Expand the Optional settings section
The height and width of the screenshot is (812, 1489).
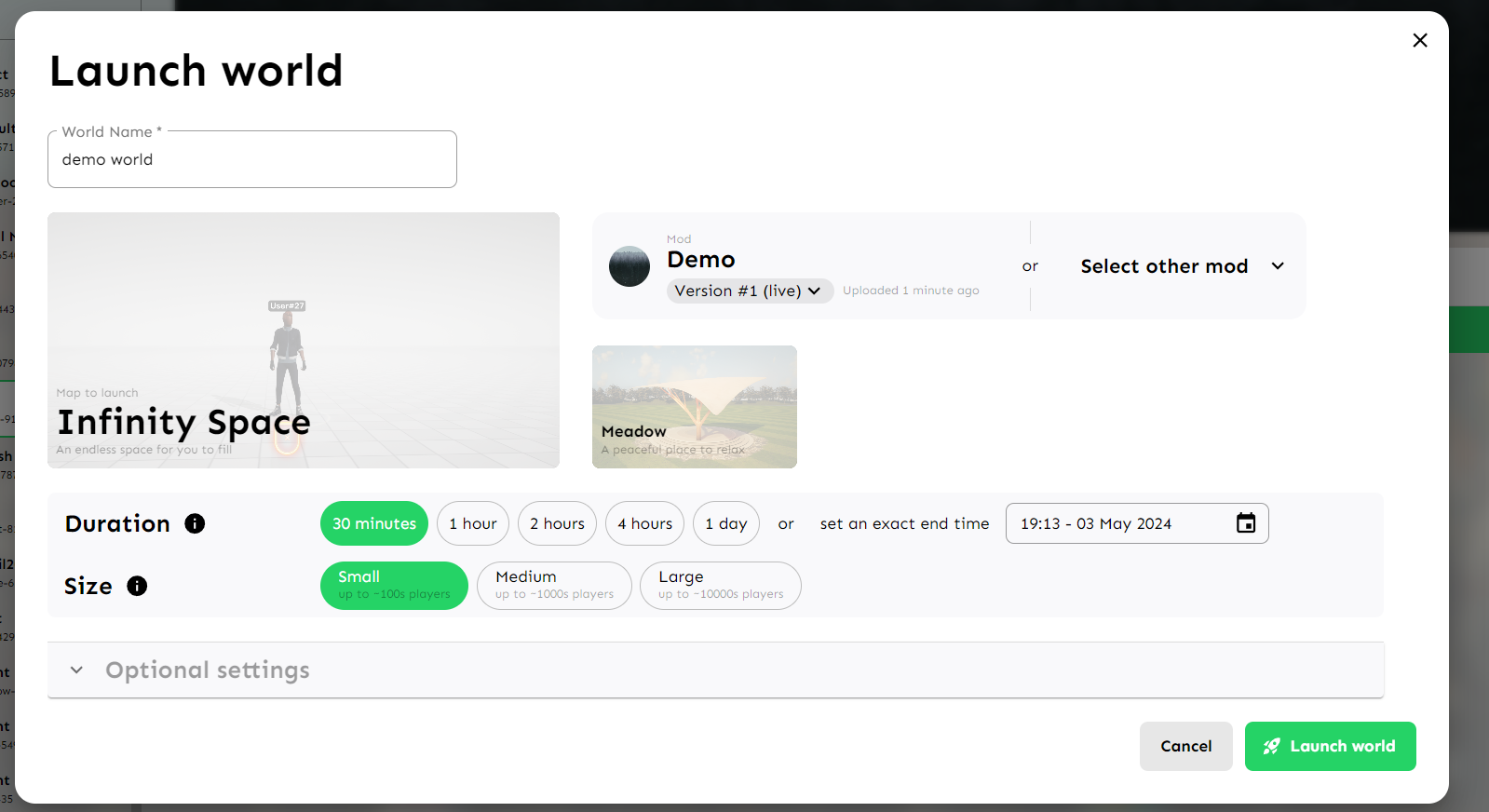pos(208,670)
